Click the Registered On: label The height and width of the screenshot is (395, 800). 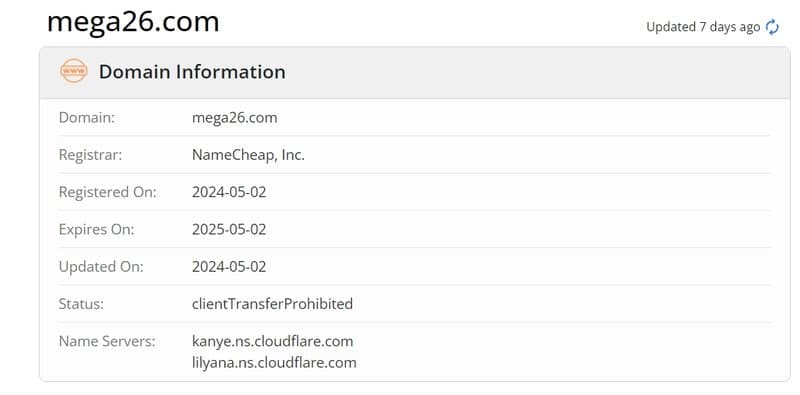[108, 192]
